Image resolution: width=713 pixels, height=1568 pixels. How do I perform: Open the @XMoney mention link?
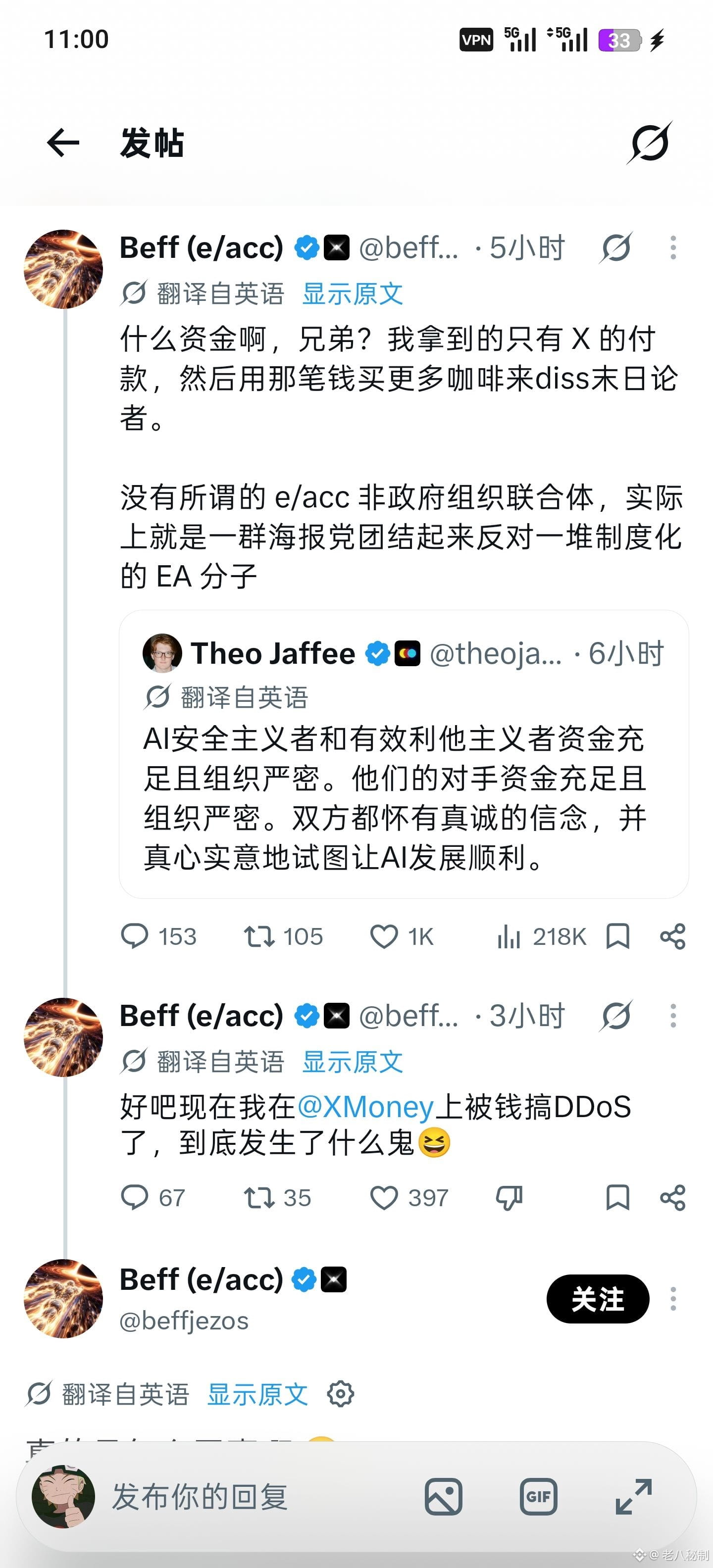365,1107
